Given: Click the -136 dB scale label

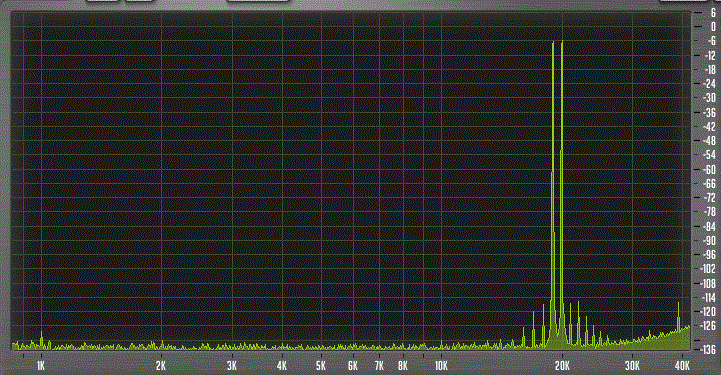Looking at the screenshot, I should [x=708, y=350].
